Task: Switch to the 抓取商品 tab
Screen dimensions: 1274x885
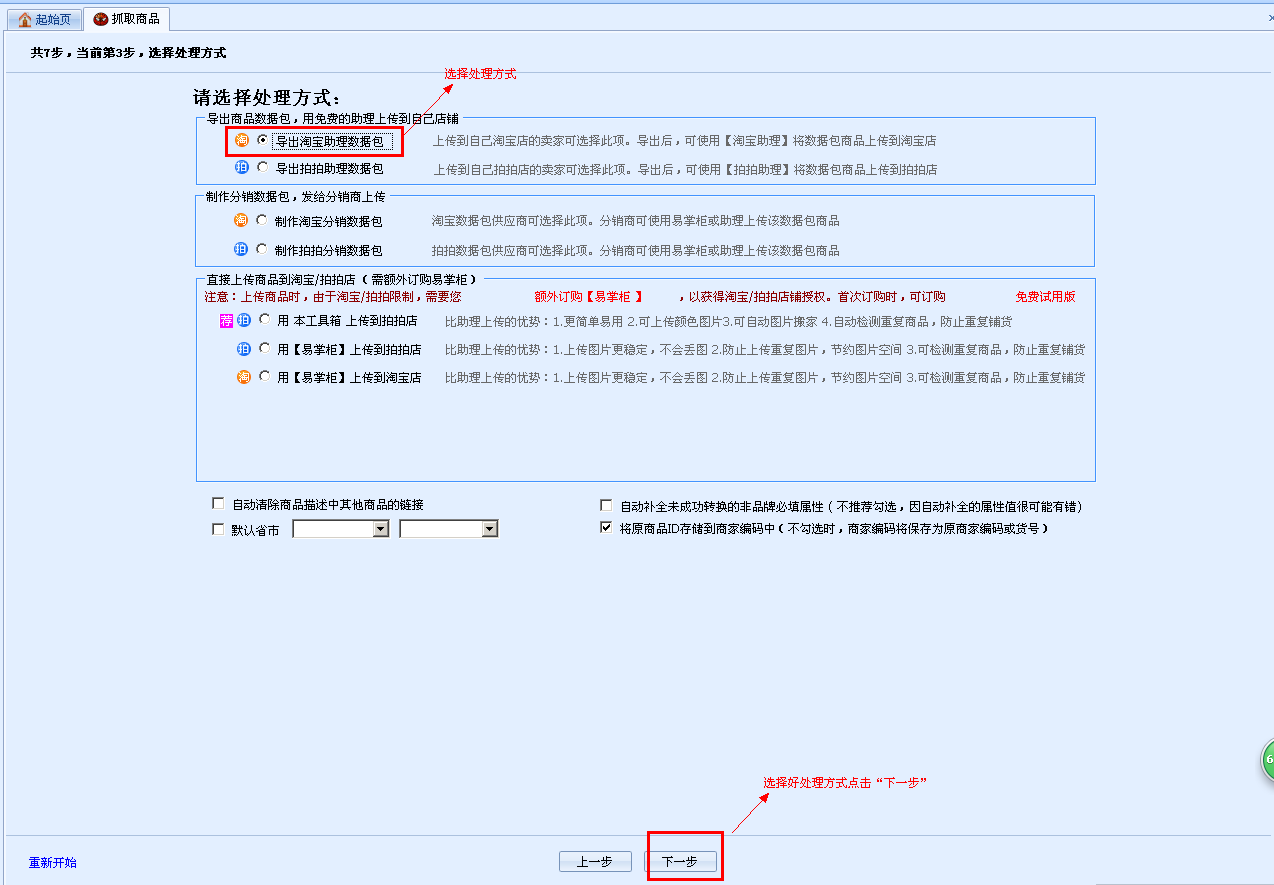Action: (126, 19)
